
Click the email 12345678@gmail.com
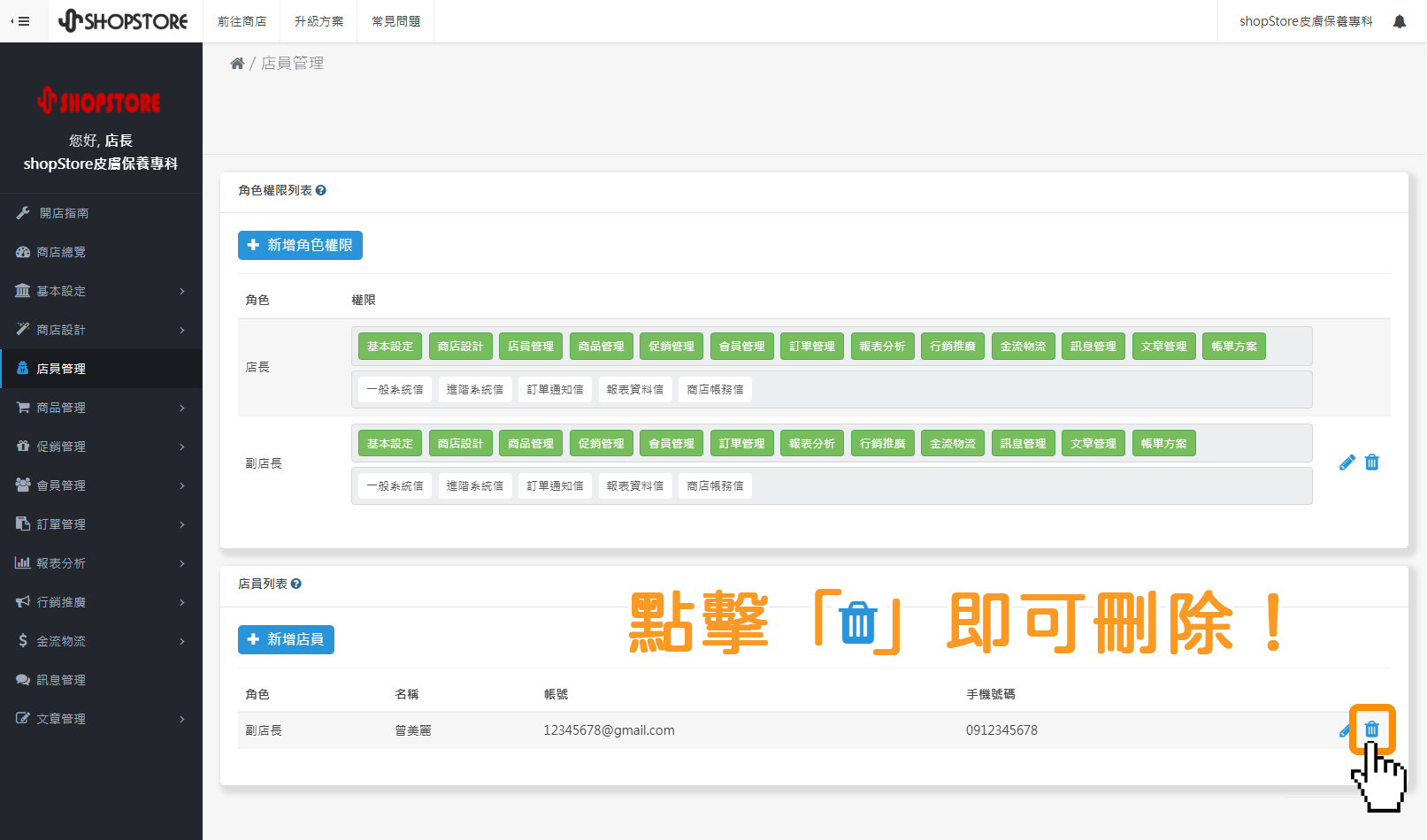click(x=609, y=730)
